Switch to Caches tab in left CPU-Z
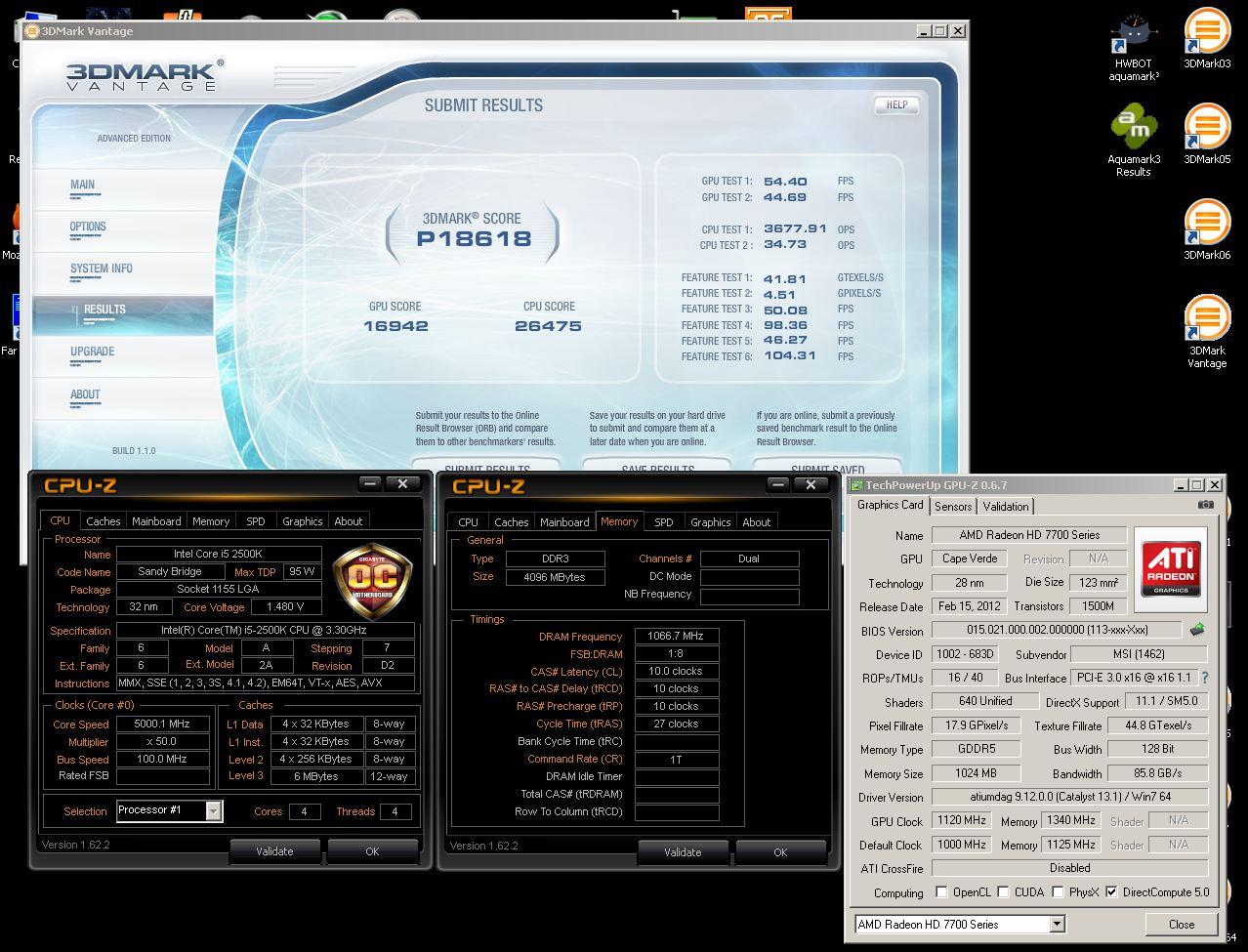1248x952 pixels. 104,521
